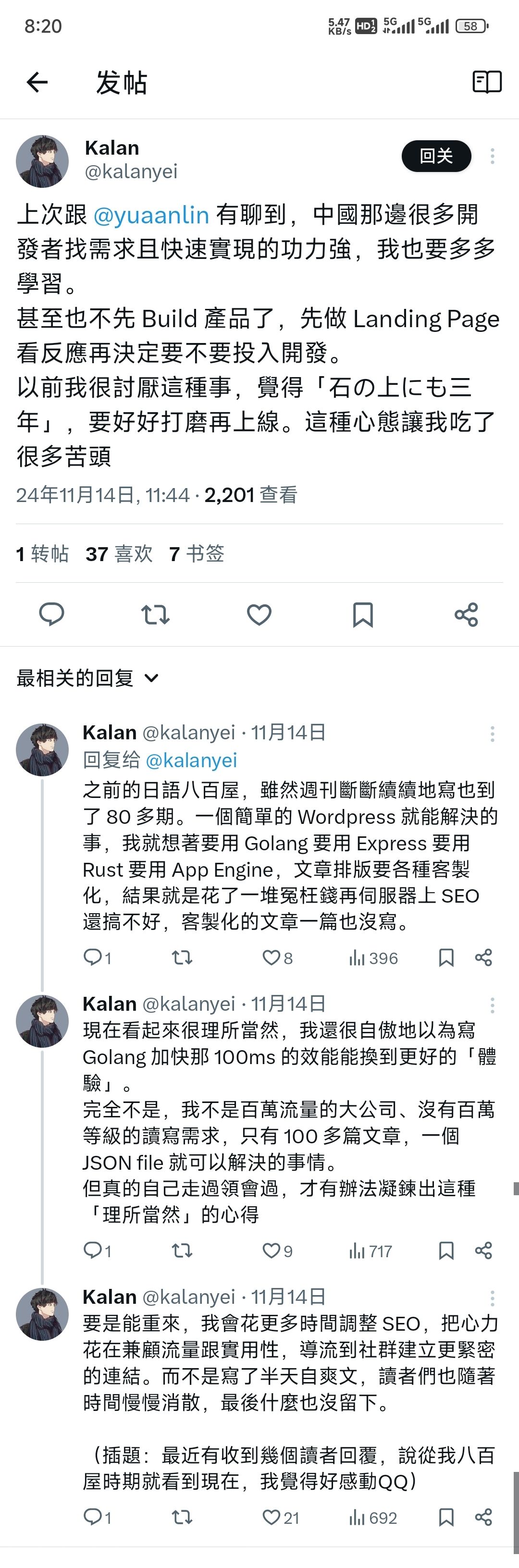Share the main post
The height and width of the screenshot is (1568, 519).
coord(466,614)
